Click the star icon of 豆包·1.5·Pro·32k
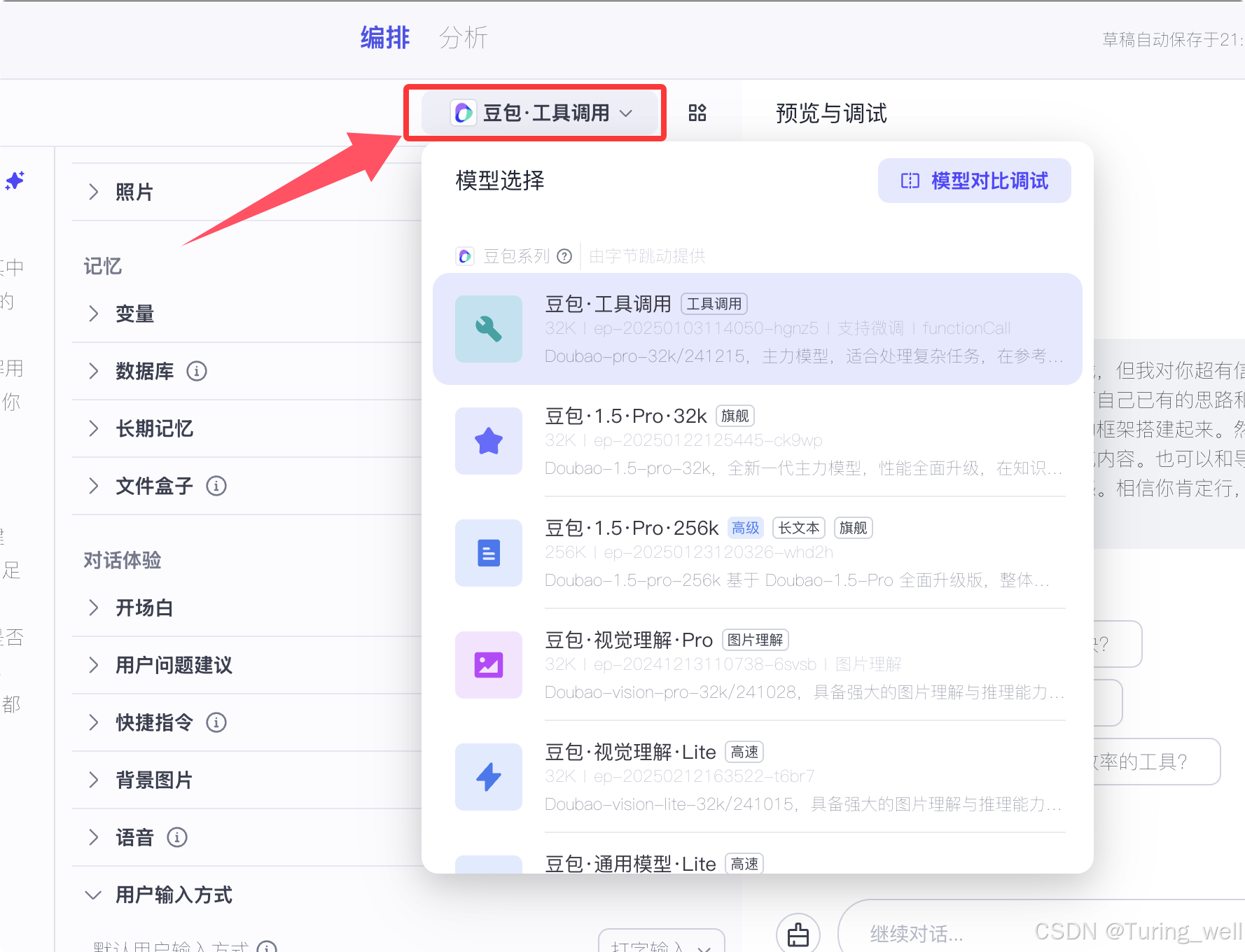The height and width of the screenshot is (952, 1245). pos(489,441)
